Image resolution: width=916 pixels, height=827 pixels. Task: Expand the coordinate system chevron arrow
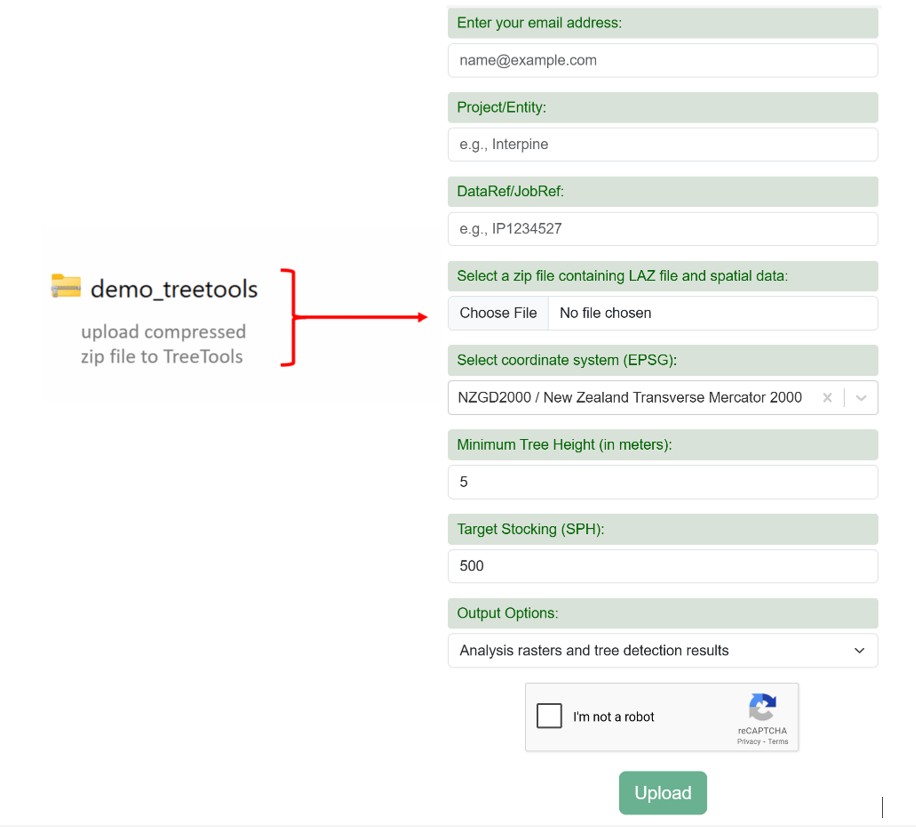[861, 398]
